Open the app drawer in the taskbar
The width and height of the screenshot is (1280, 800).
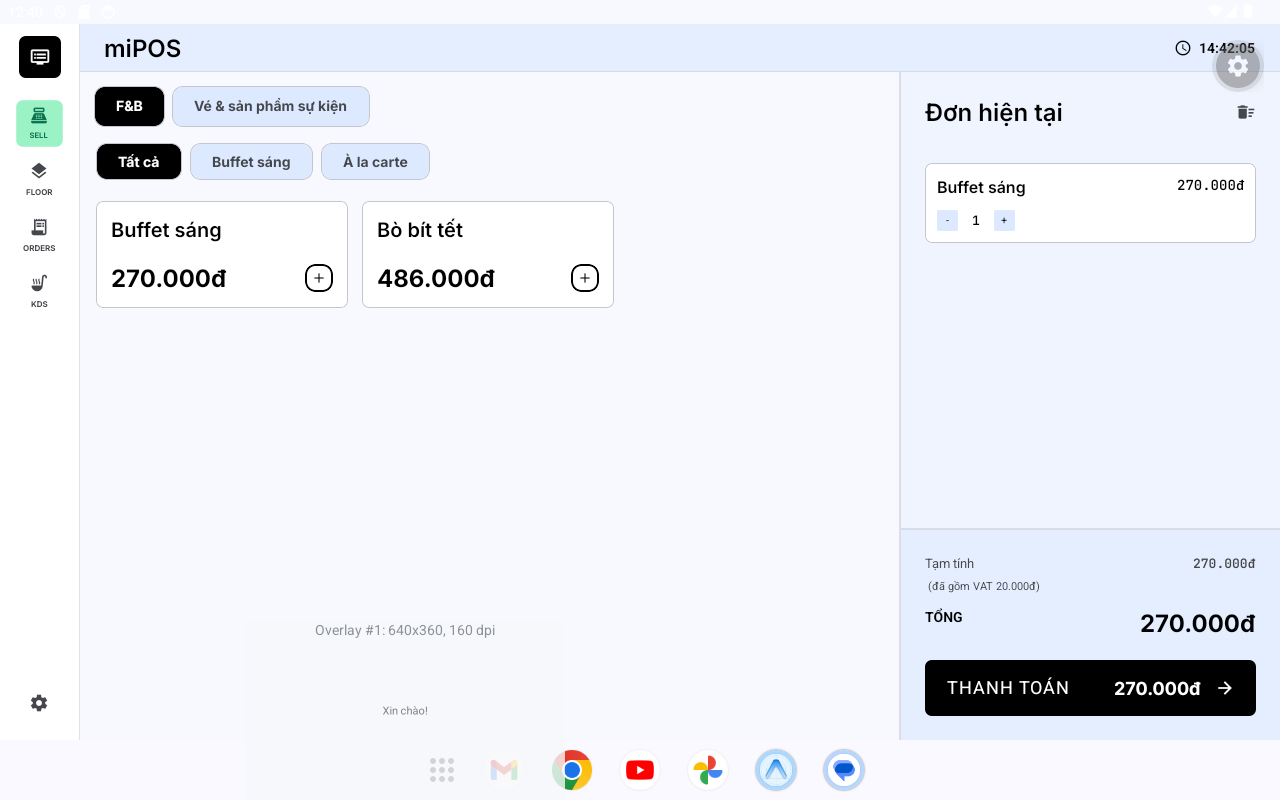coord(442,770)
